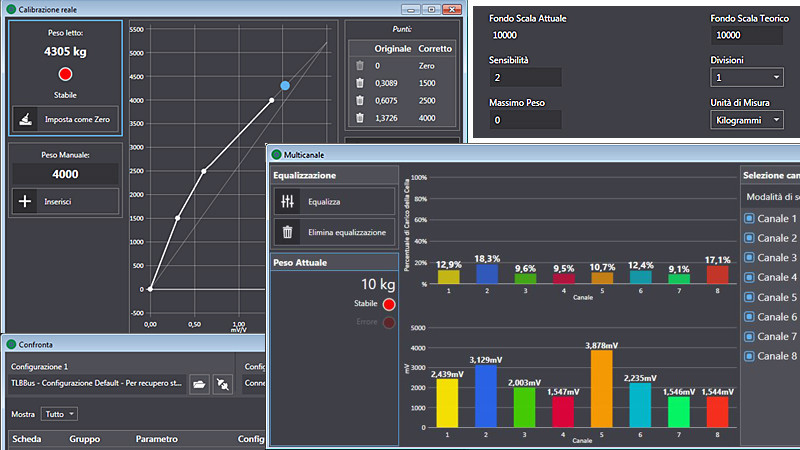Uncheck the Canale 4 checkbox
Screen dimensions: 800x450
[749, 277]
